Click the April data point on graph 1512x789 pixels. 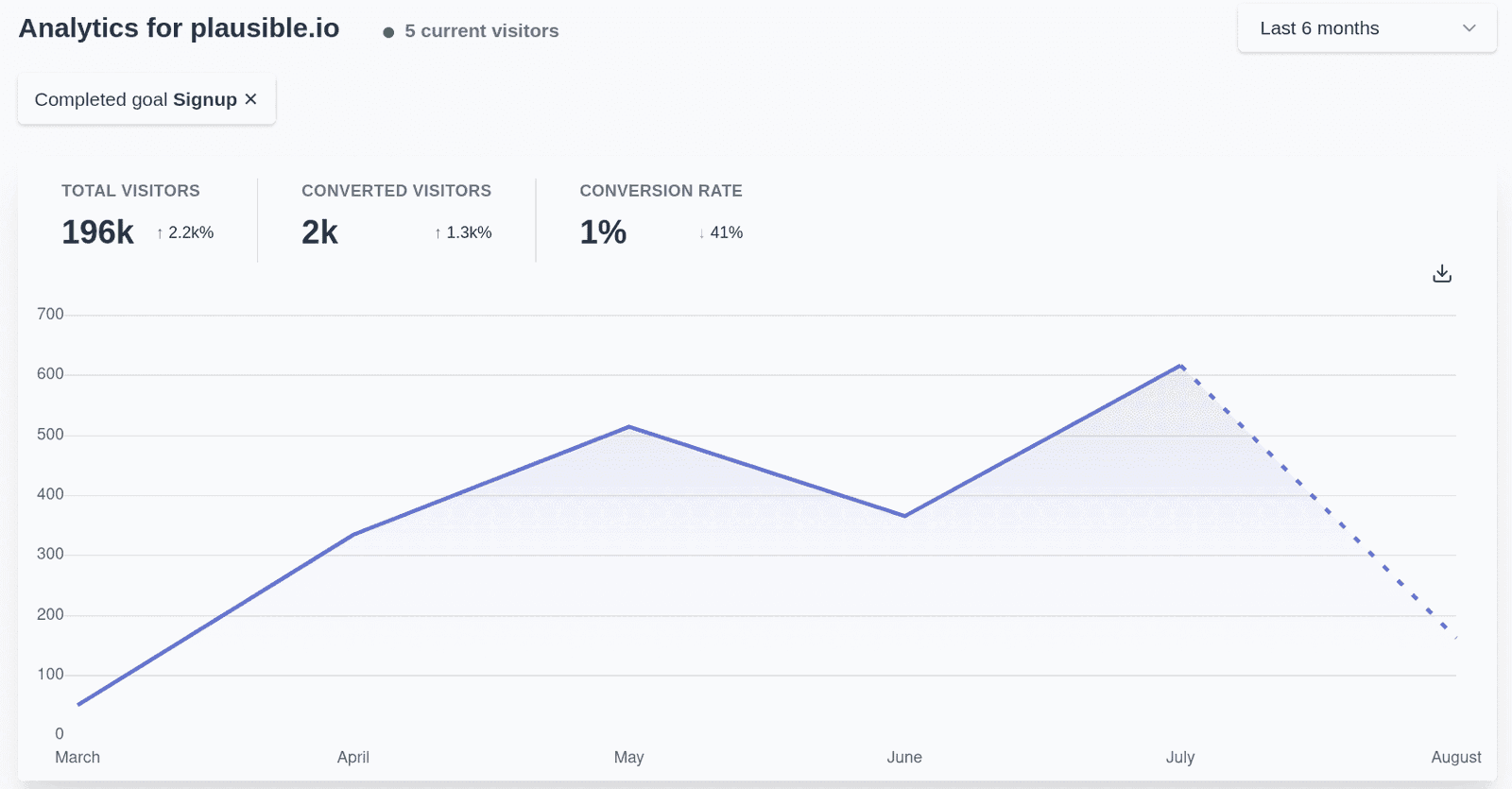point(353,535)
